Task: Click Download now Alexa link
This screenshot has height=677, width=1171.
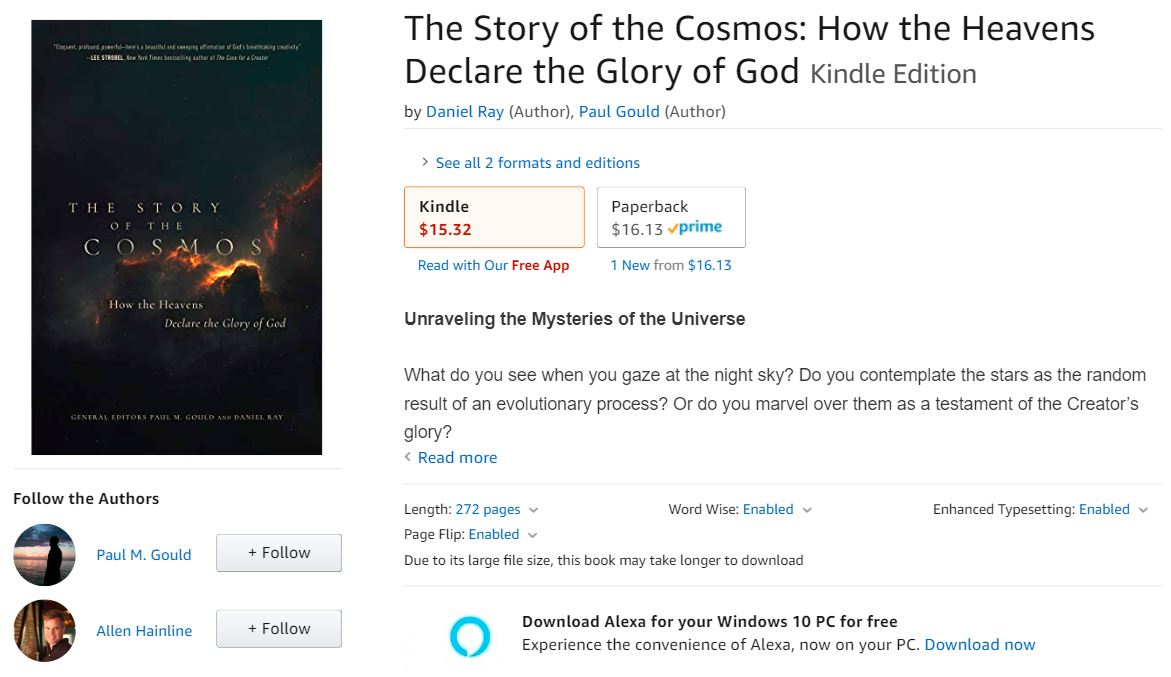Action: point(979,645)
